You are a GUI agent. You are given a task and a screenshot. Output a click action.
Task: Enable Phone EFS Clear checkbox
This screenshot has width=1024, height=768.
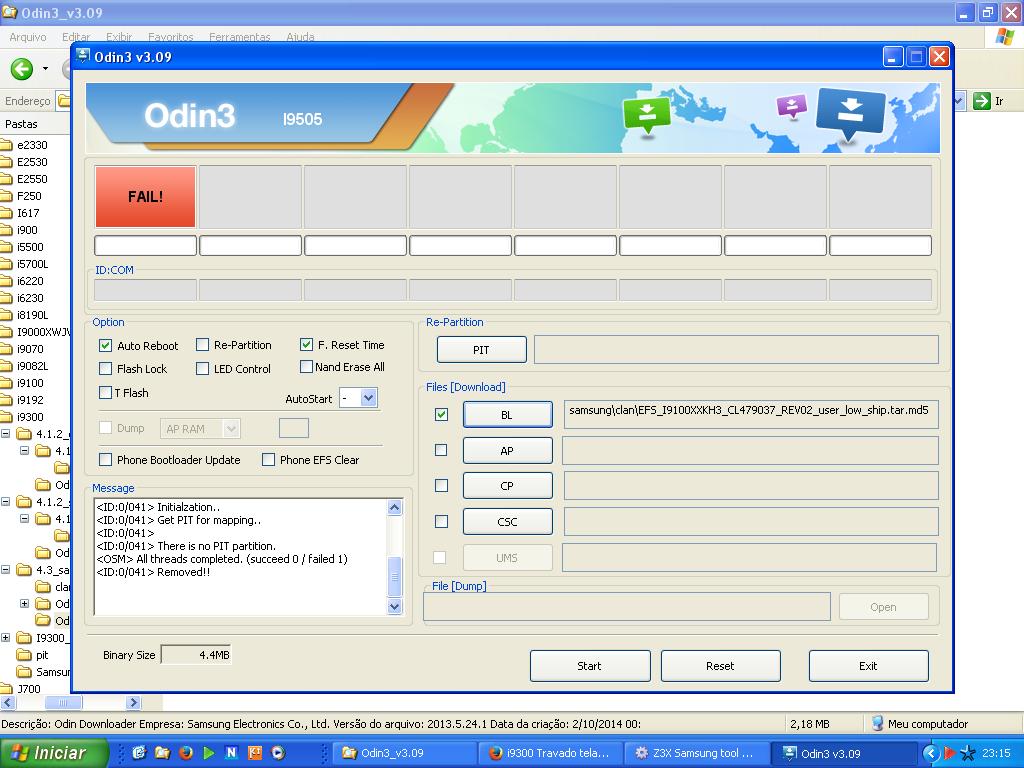pyautogui.click(x=268, y=459)
